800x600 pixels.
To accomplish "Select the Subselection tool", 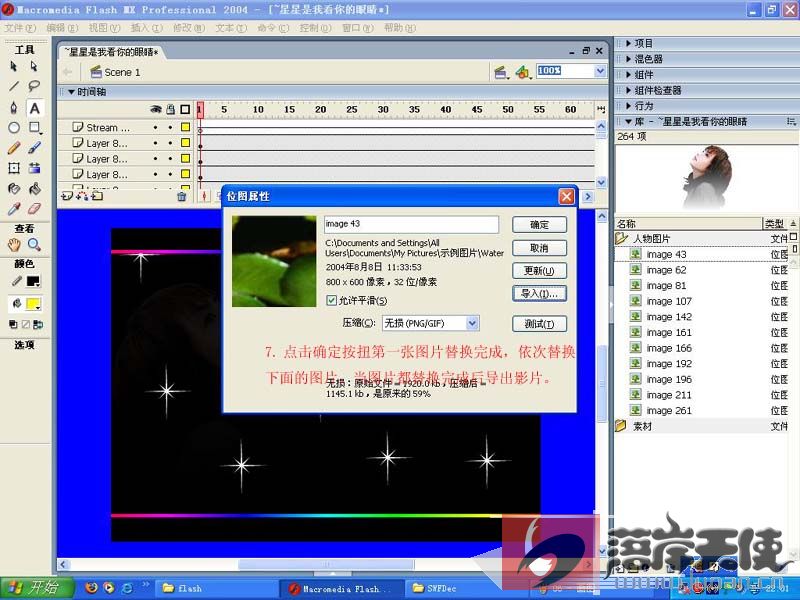I will pyautogui.click(x=34, y=66).
